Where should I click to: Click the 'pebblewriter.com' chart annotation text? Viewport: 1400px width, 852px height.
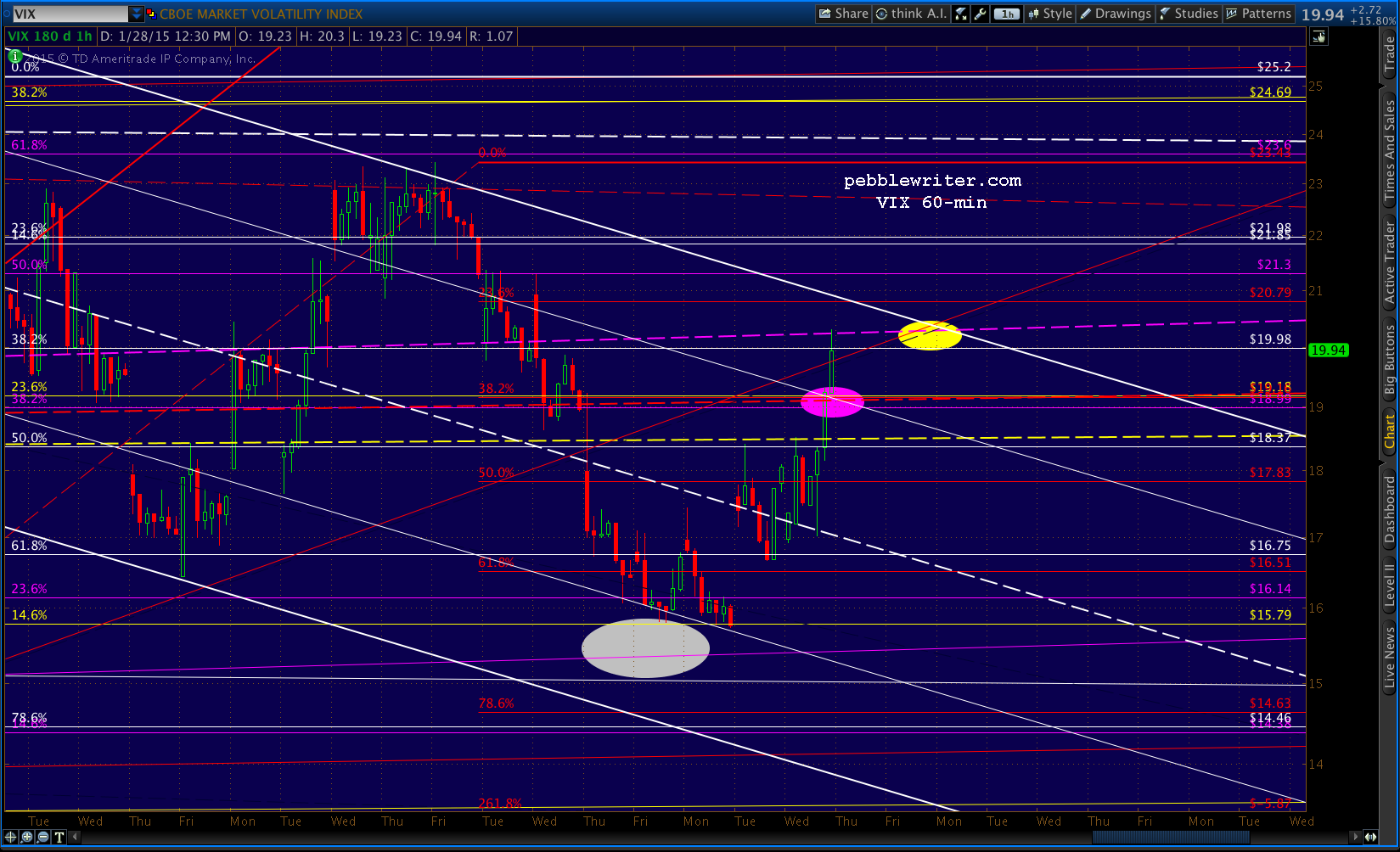point(932,181)
